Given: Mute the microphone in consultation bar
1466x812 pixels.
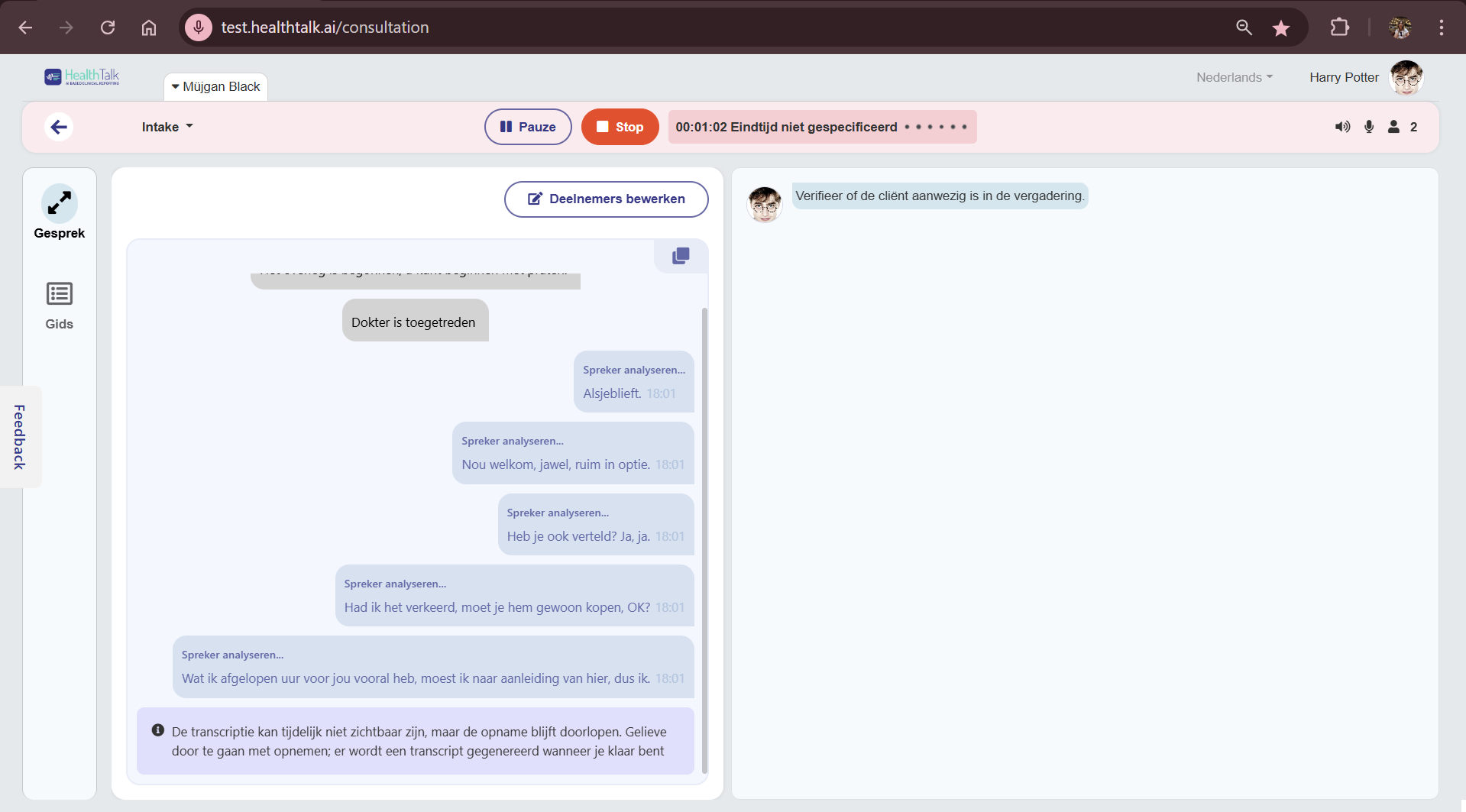Looking at the screenshot, I should click(x=1369, y=127).
